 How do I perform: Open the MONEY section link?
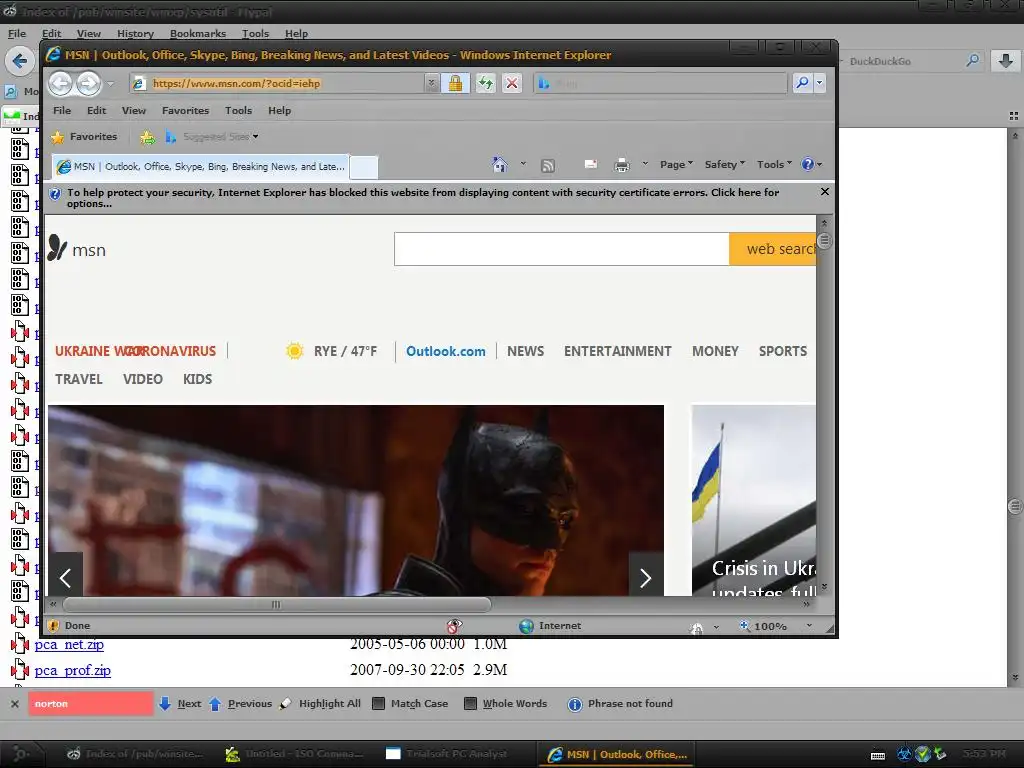715,351
